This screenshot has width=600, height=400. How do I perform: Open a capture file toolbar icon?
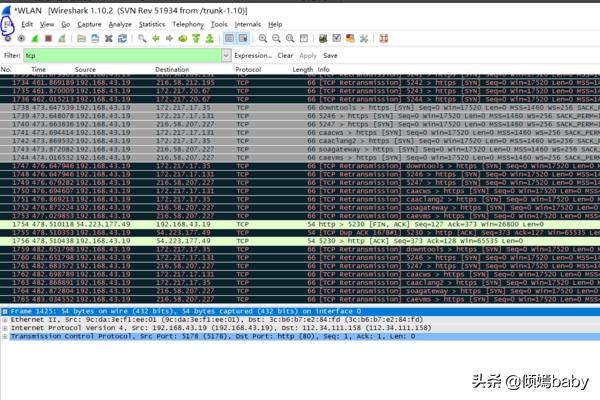pyautogui.click(x=81, y=38)
